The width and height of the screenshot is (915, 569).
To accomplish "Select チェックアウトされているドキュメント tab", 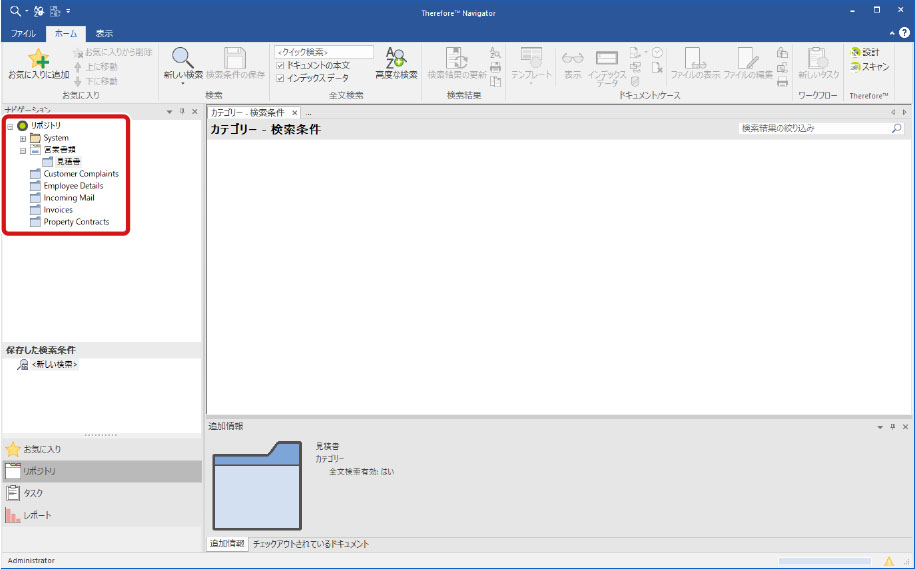I will 311,544.
